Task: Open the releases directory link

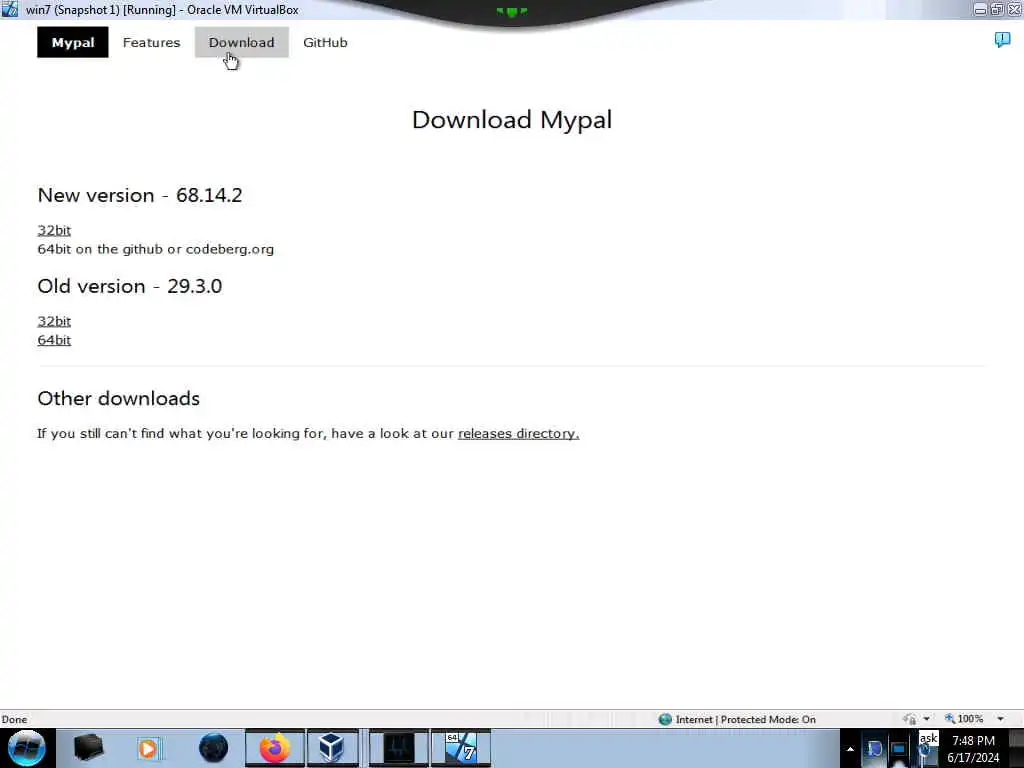Action: tap(519, 434)
